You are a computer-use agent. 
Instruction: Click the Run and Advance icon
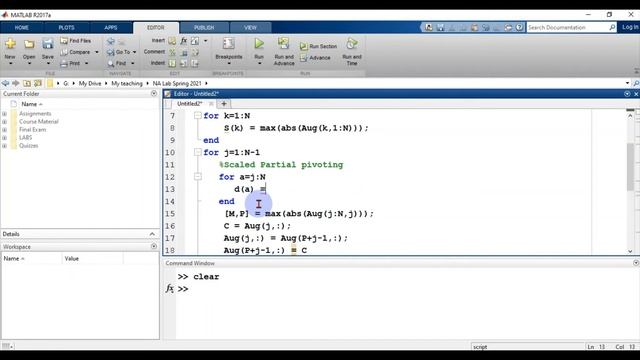coord(284,43)
